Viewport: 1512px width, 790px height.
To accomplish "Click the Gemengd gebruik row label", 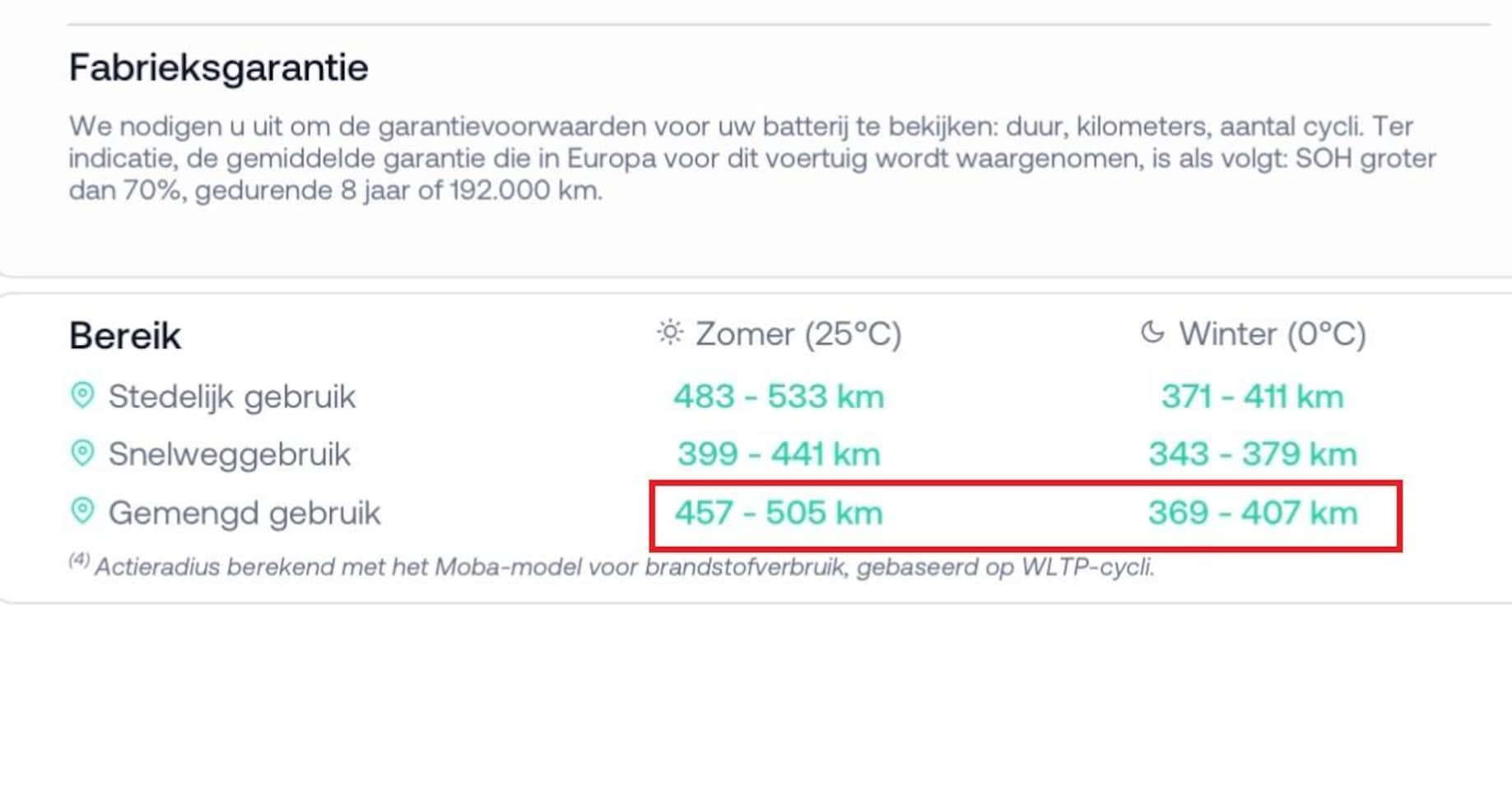I will [x=244, y=513].
